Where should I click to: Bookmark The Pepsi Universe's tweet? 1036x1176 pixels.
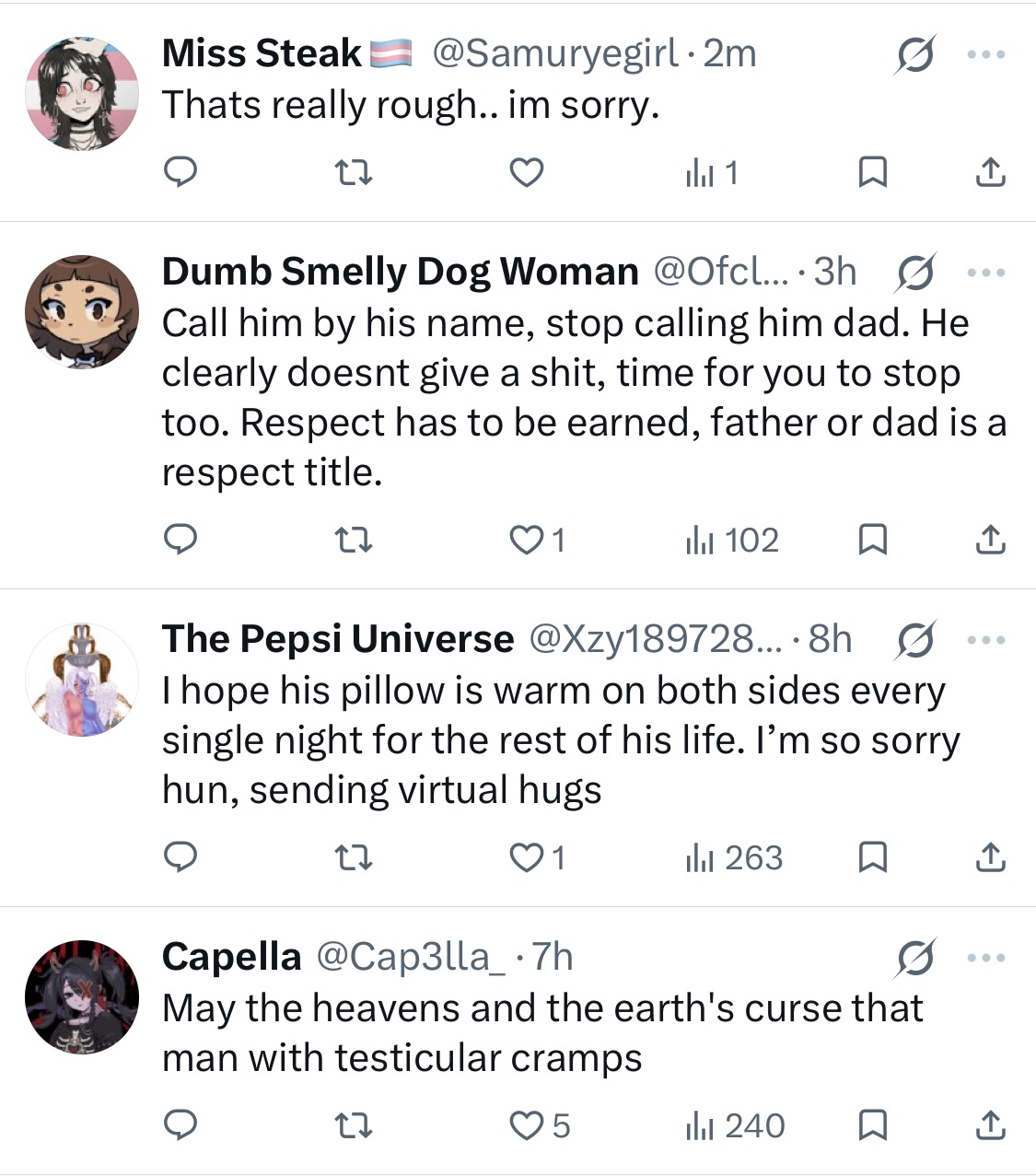pos(872,857)
